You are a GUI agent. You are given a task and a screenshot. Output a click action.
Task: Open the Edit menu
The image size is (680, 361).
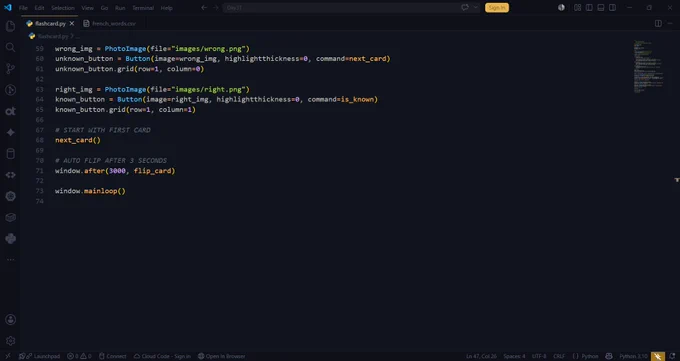coord(39,8)
